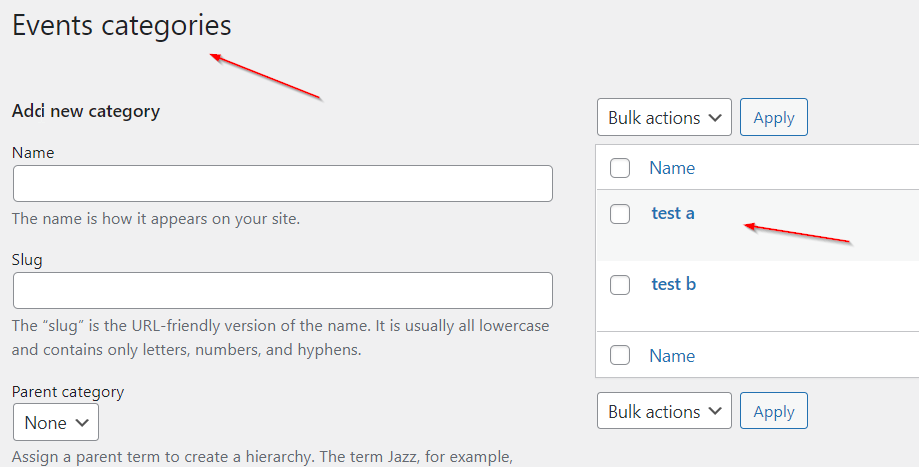
Task: Click the Name column header in table footer
Action: (x=672, y=356)
